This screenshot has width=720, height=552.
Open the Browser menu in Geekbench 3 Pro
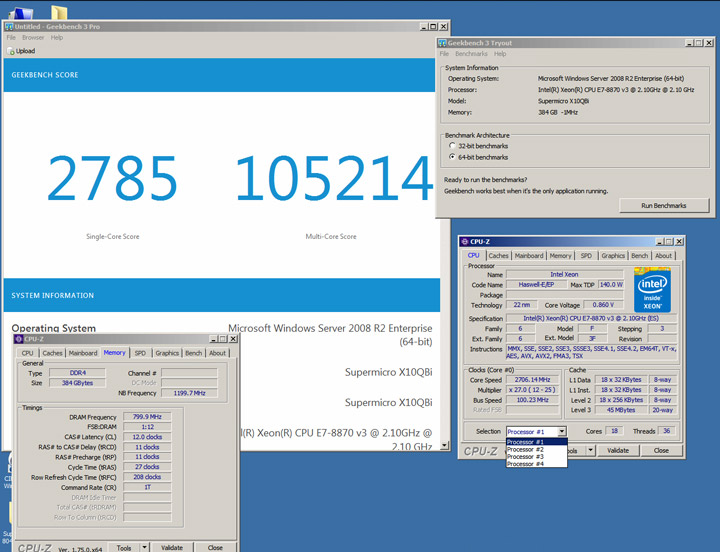pos(33,38)
